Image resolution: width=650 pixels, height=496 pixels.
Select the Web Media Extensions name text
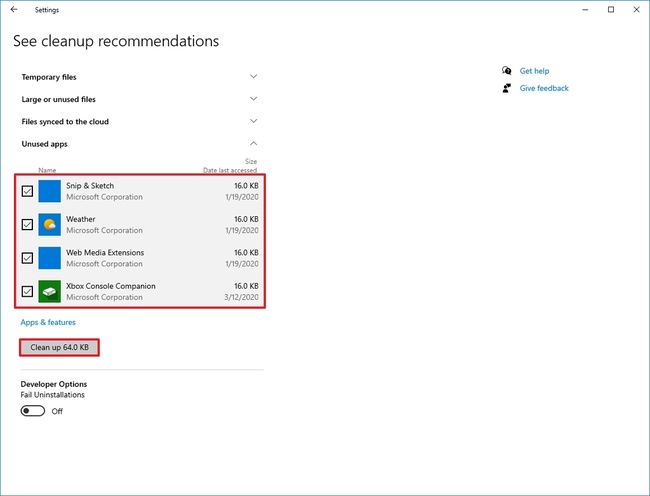coord(105,253)
